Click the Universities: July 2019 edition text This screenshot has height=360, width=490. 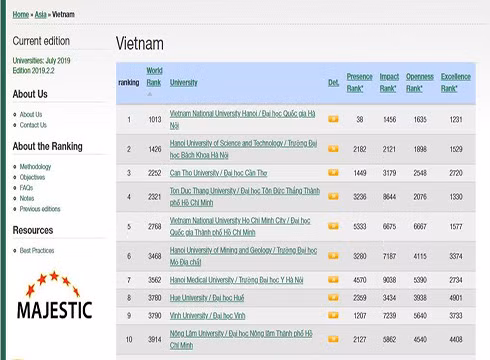tap(41, 61)
